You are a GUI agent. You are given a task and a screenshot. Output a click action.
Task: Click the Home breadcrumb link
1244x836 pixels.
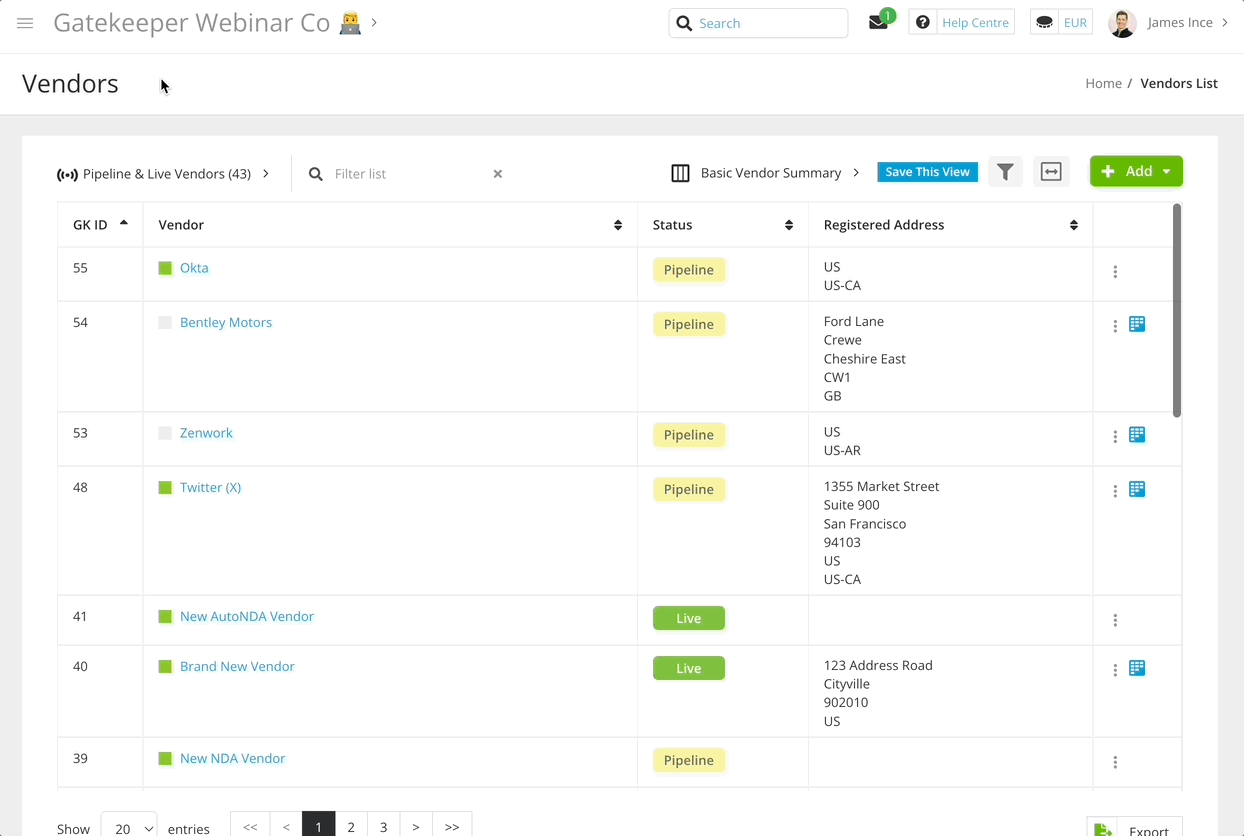point(1103,83)
